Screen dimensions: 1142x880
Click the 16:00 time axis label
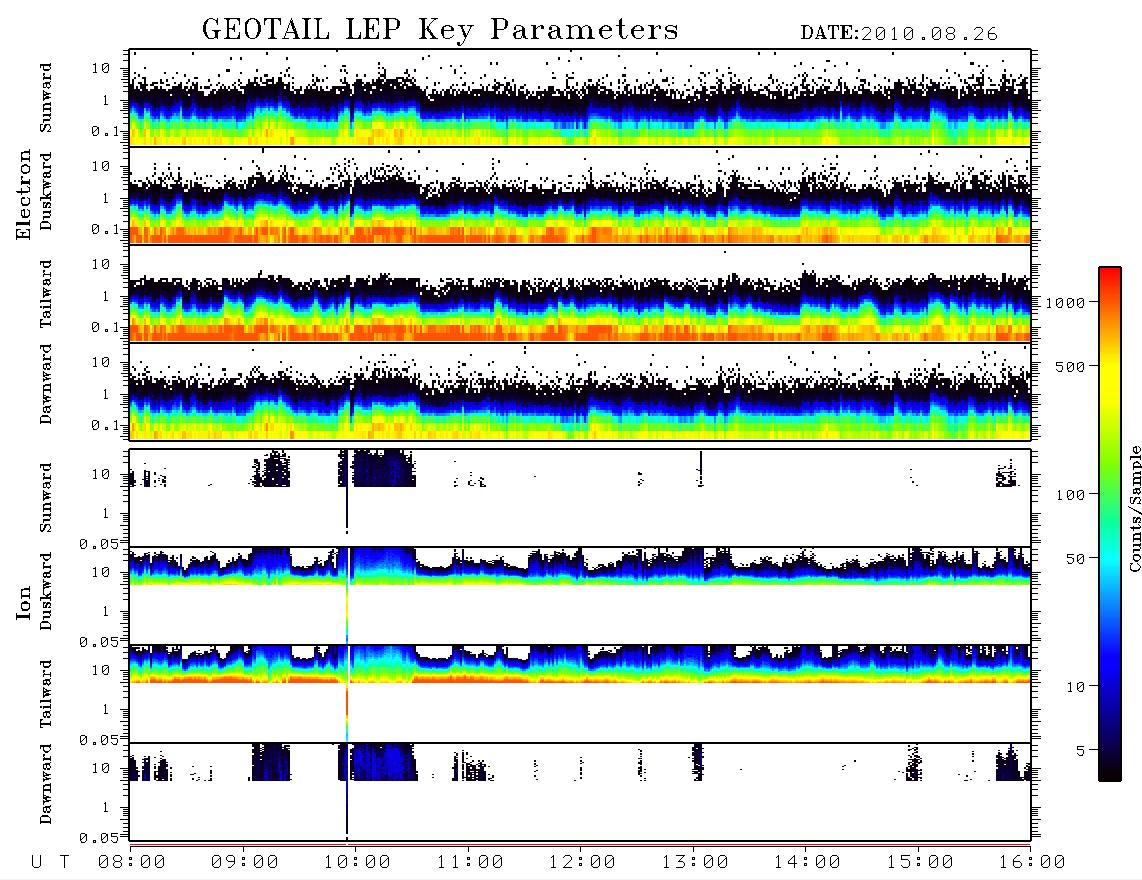[1032, 862]
